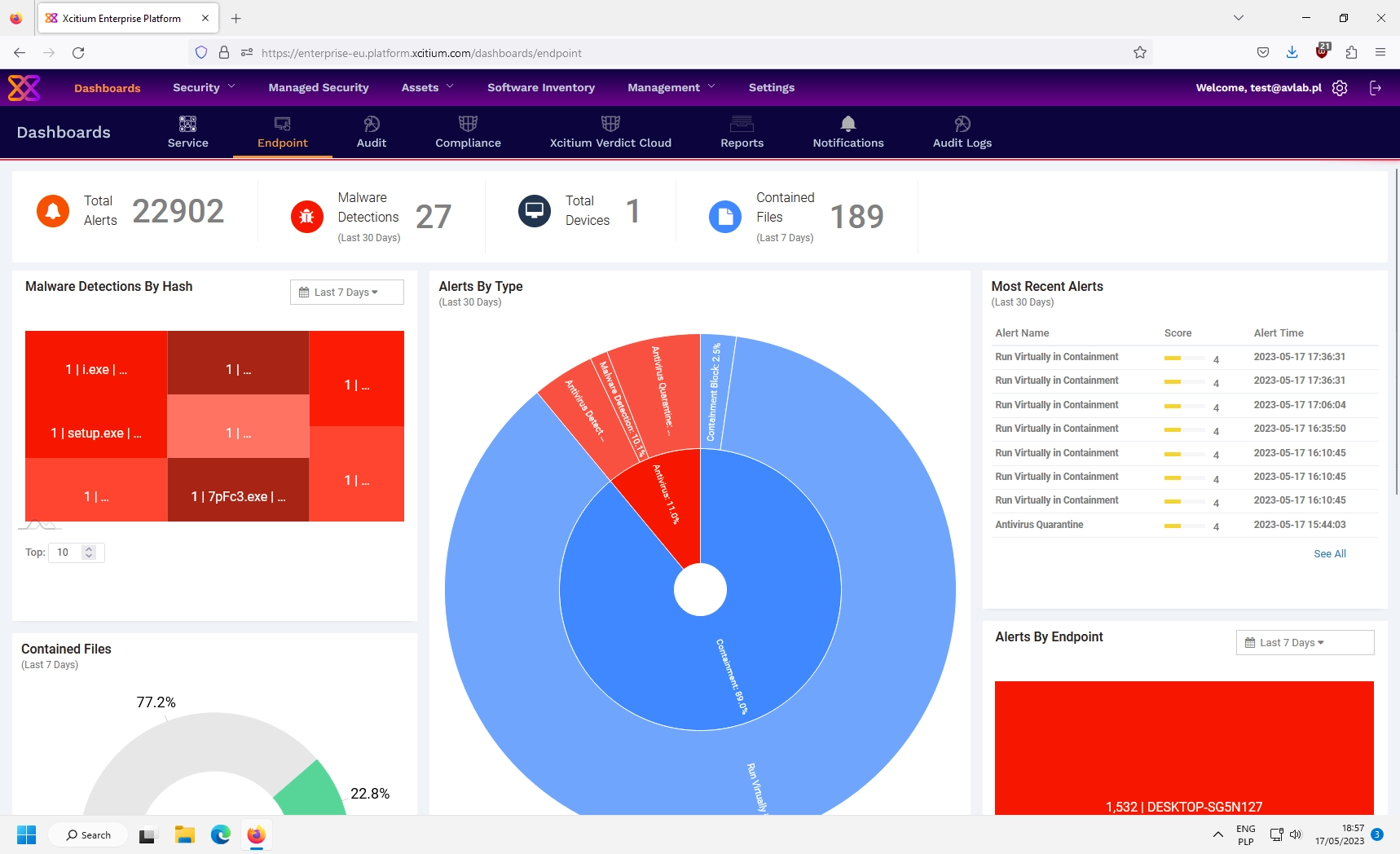Open the Service dashboard icon
Screen dimensions: 1400x854
pyautogui.click(x=187, y=124)
